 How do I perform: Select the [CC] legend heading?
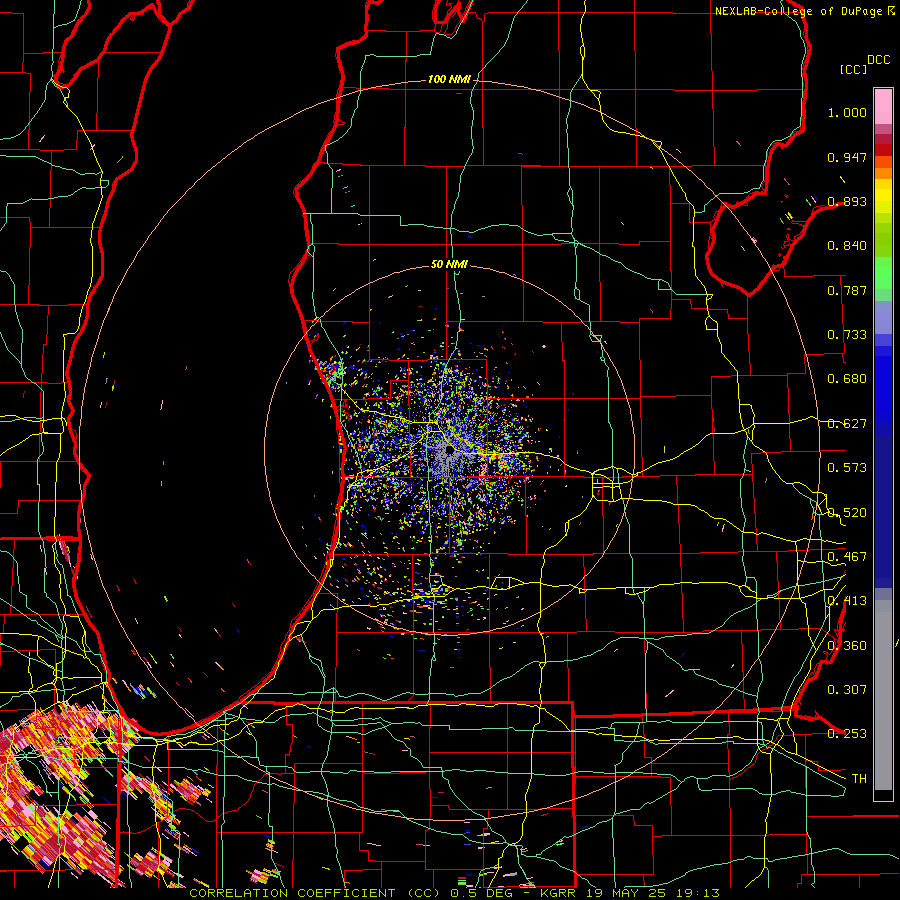click(x=854, y=69)
